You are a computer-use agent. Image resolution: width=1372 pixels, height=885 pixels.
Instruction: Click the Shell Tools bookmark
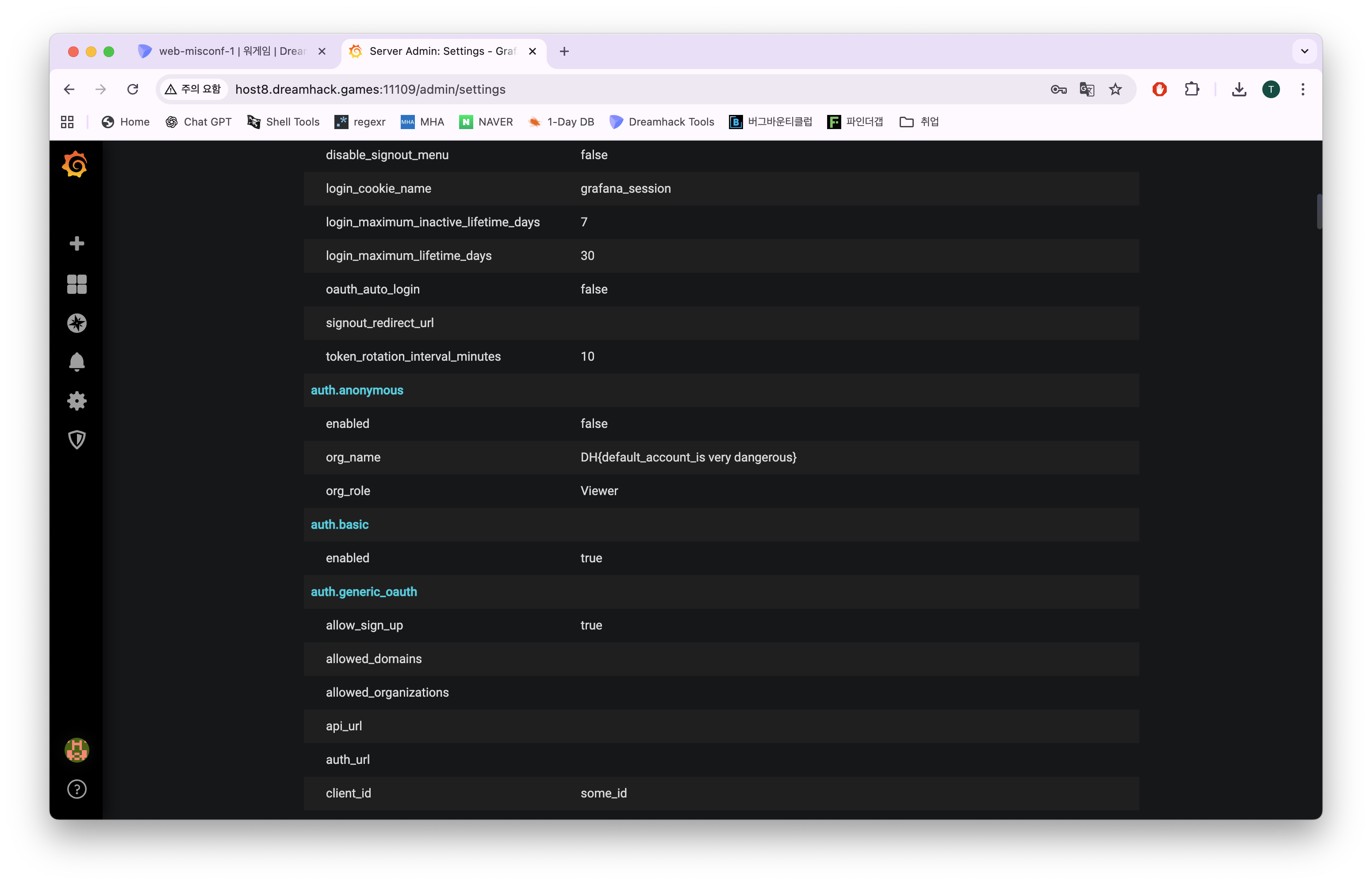coord(283,122)
